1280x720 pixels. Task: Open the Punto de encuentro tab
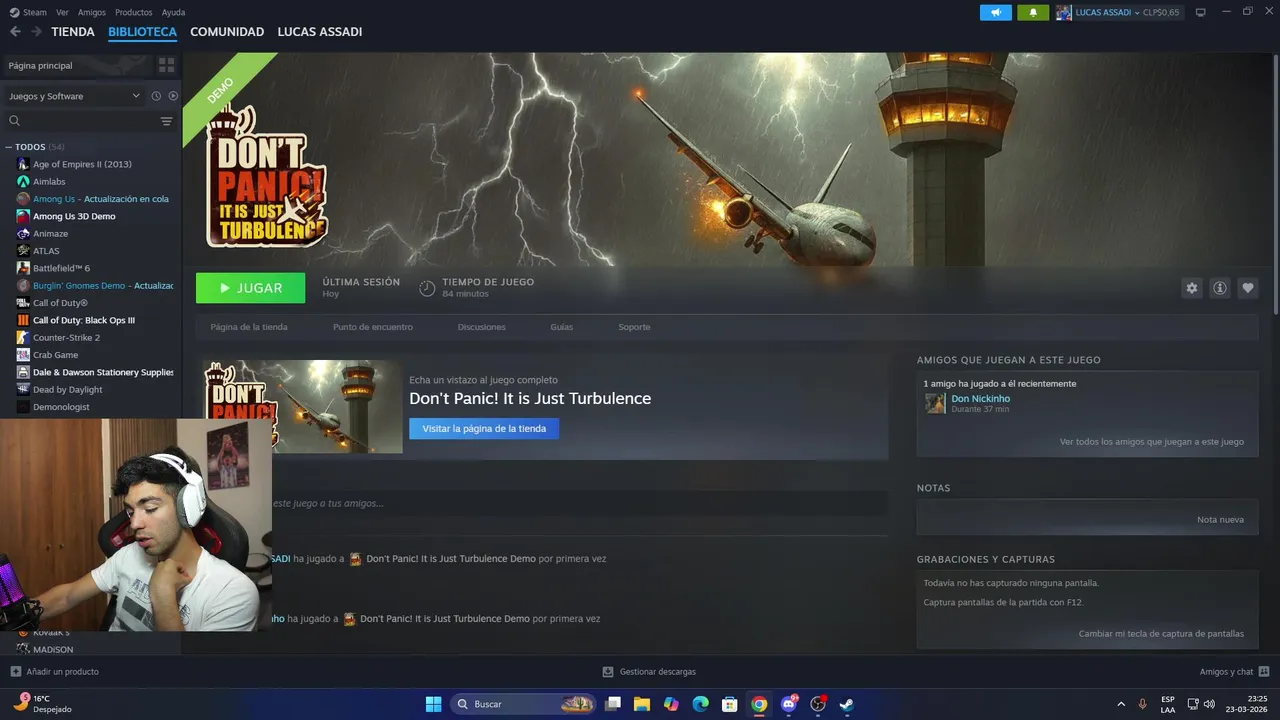[x=373, y=327]
